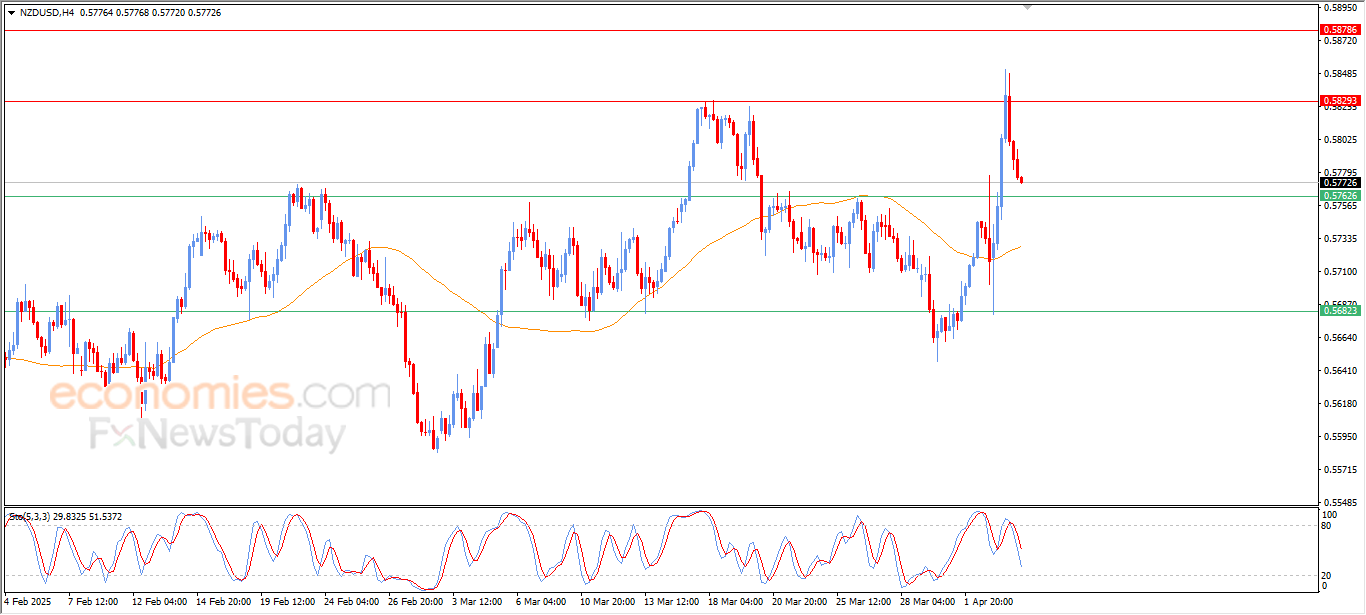
Task: Click the 28 Mar 04:00 time label
Action: 926,603
